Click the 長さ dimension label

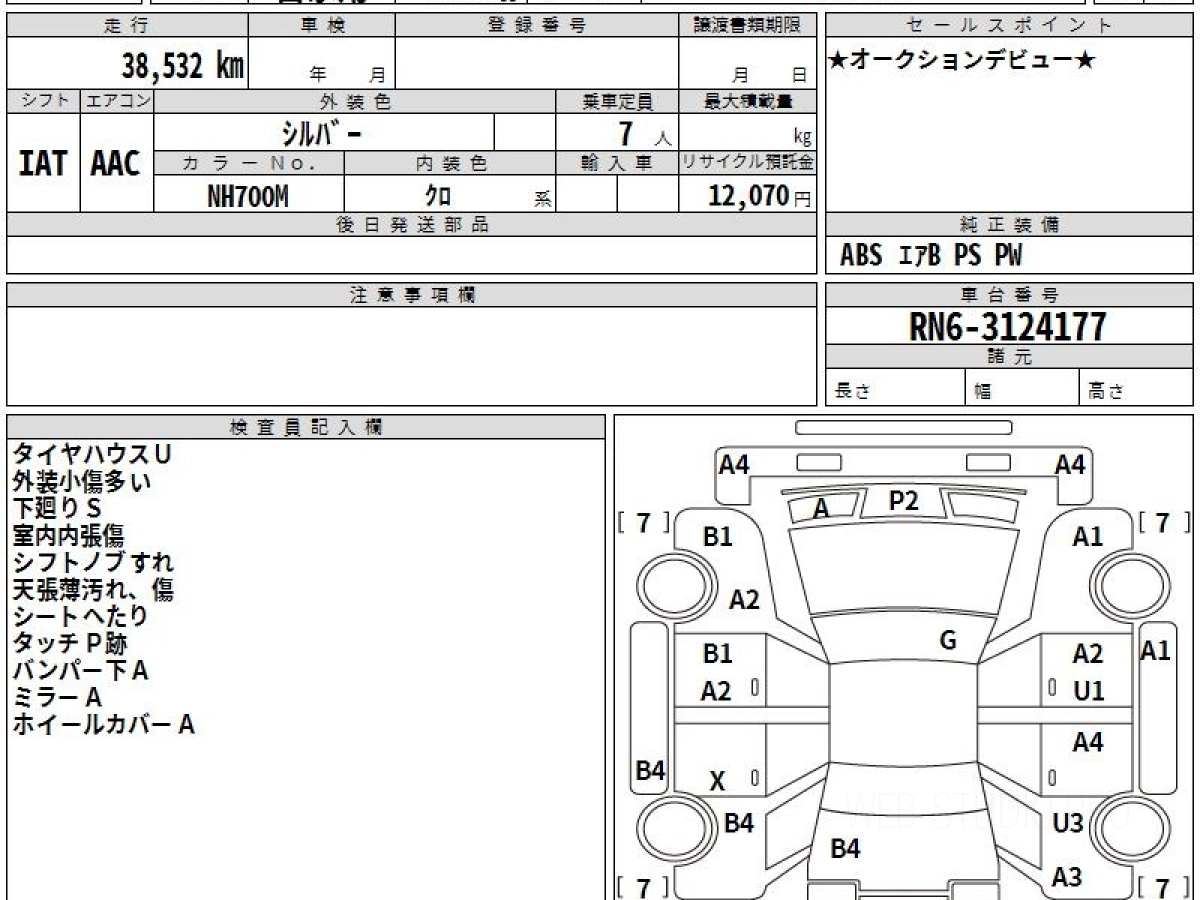click(853, 391)
